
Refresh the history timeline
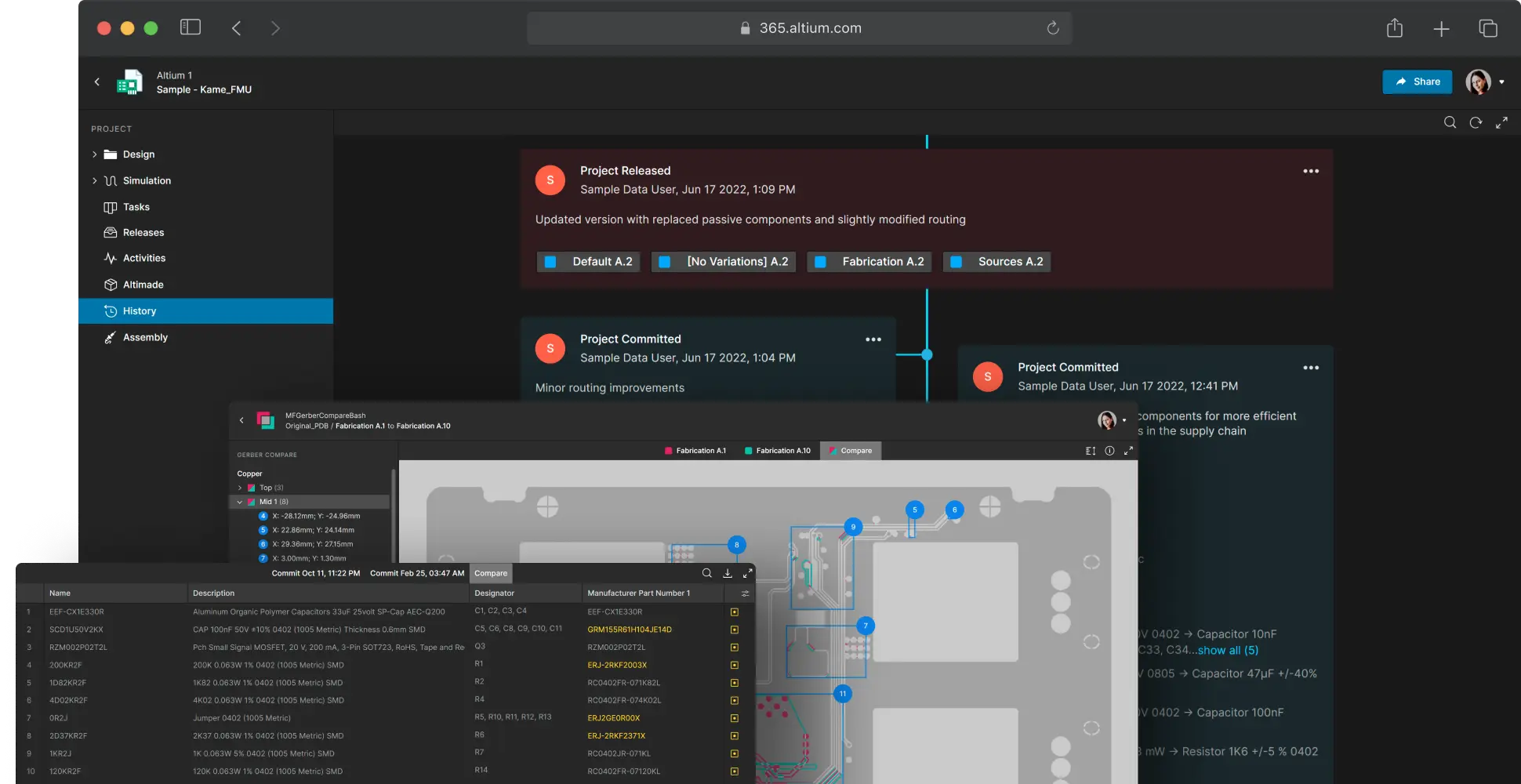point(1476,122)
